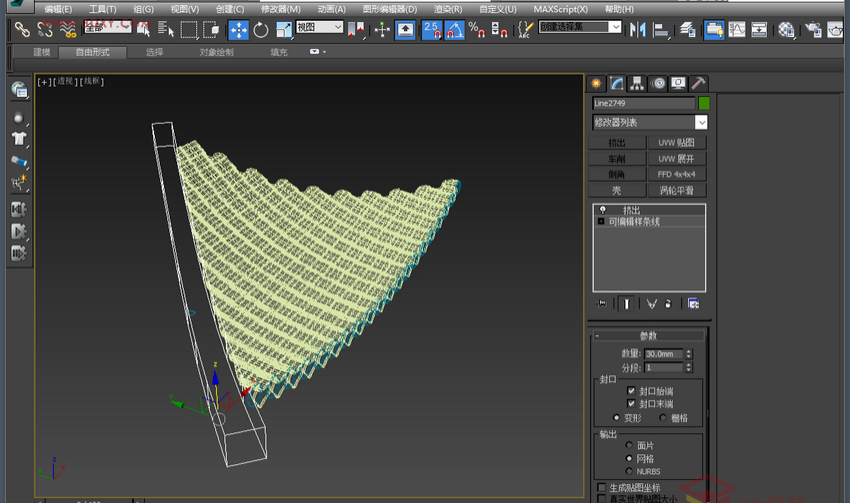
Task: Open the Schematic View
Action: click(759, 29)
